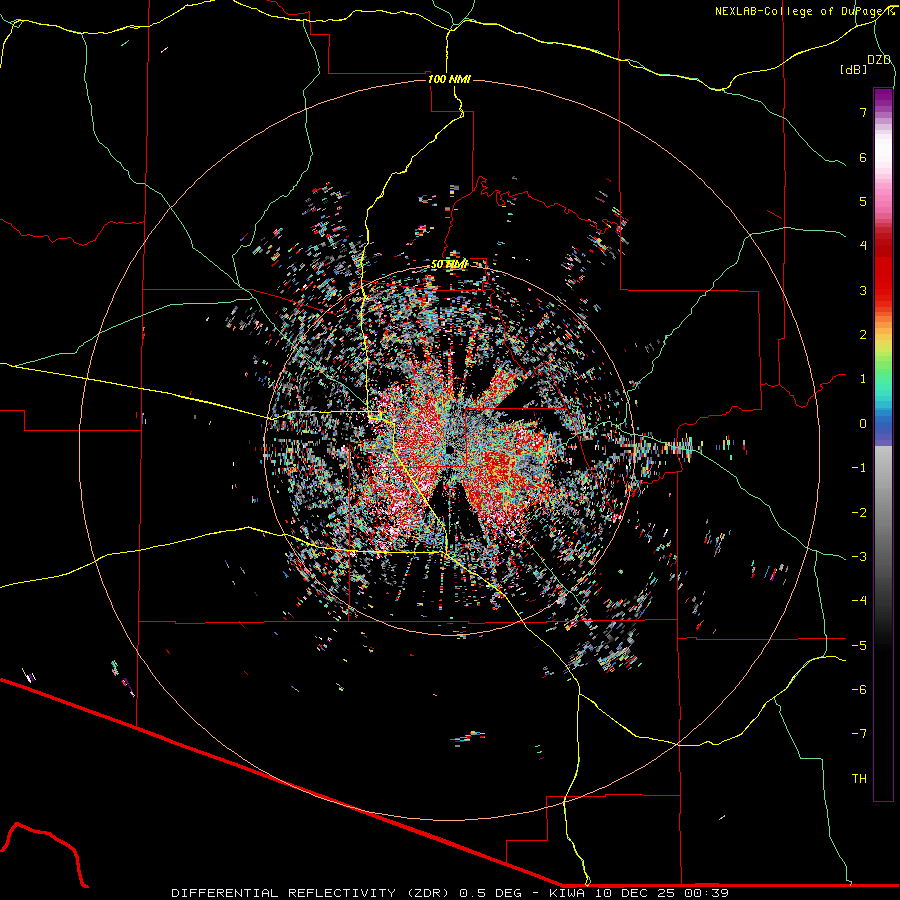The width and height of the screenshot is (900, 900).
Task: Click the 7 value on the color scale
Action: point(863,112)
